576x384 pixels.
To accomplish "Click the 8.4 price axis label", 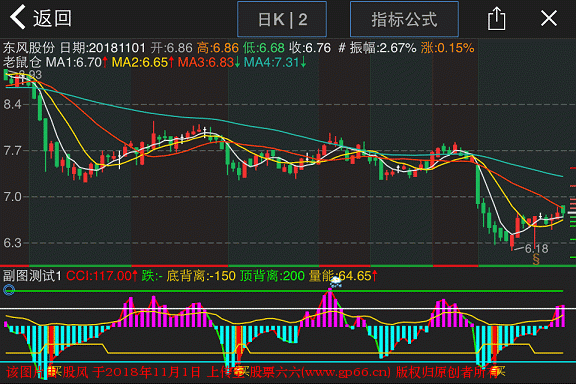I will pos(12,105).
